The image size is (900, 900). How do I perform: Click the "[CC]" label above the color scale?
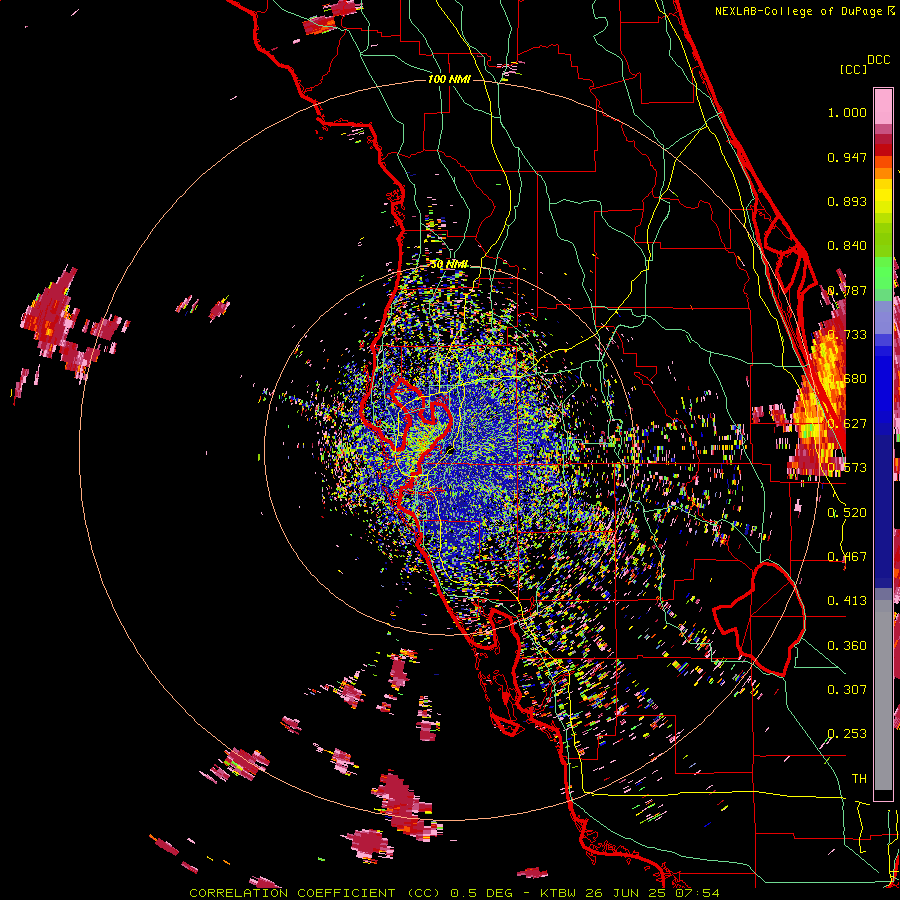tap(853, 69)
